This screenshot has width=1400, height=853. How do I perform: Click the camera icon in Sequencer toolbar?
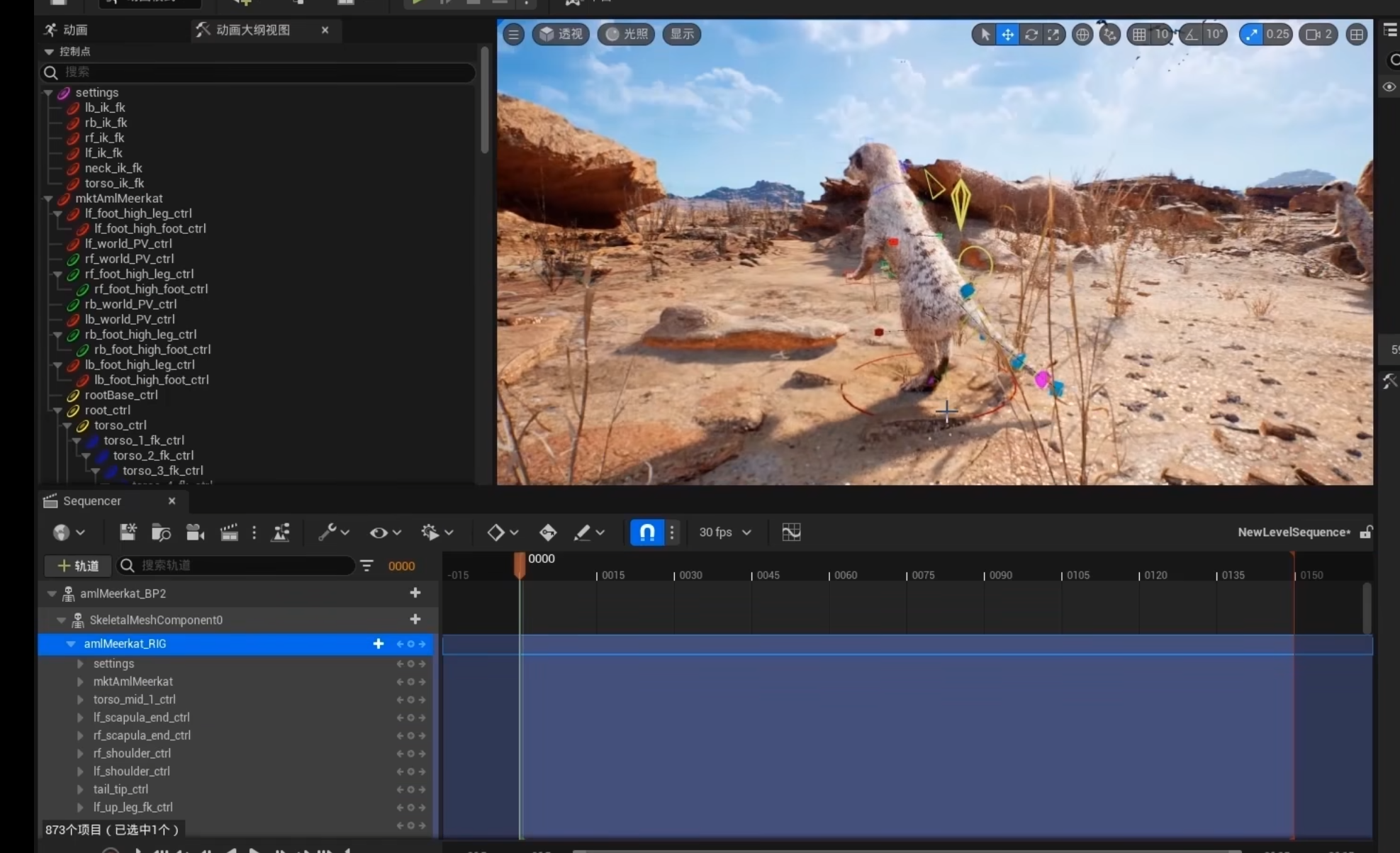[195, 533]
